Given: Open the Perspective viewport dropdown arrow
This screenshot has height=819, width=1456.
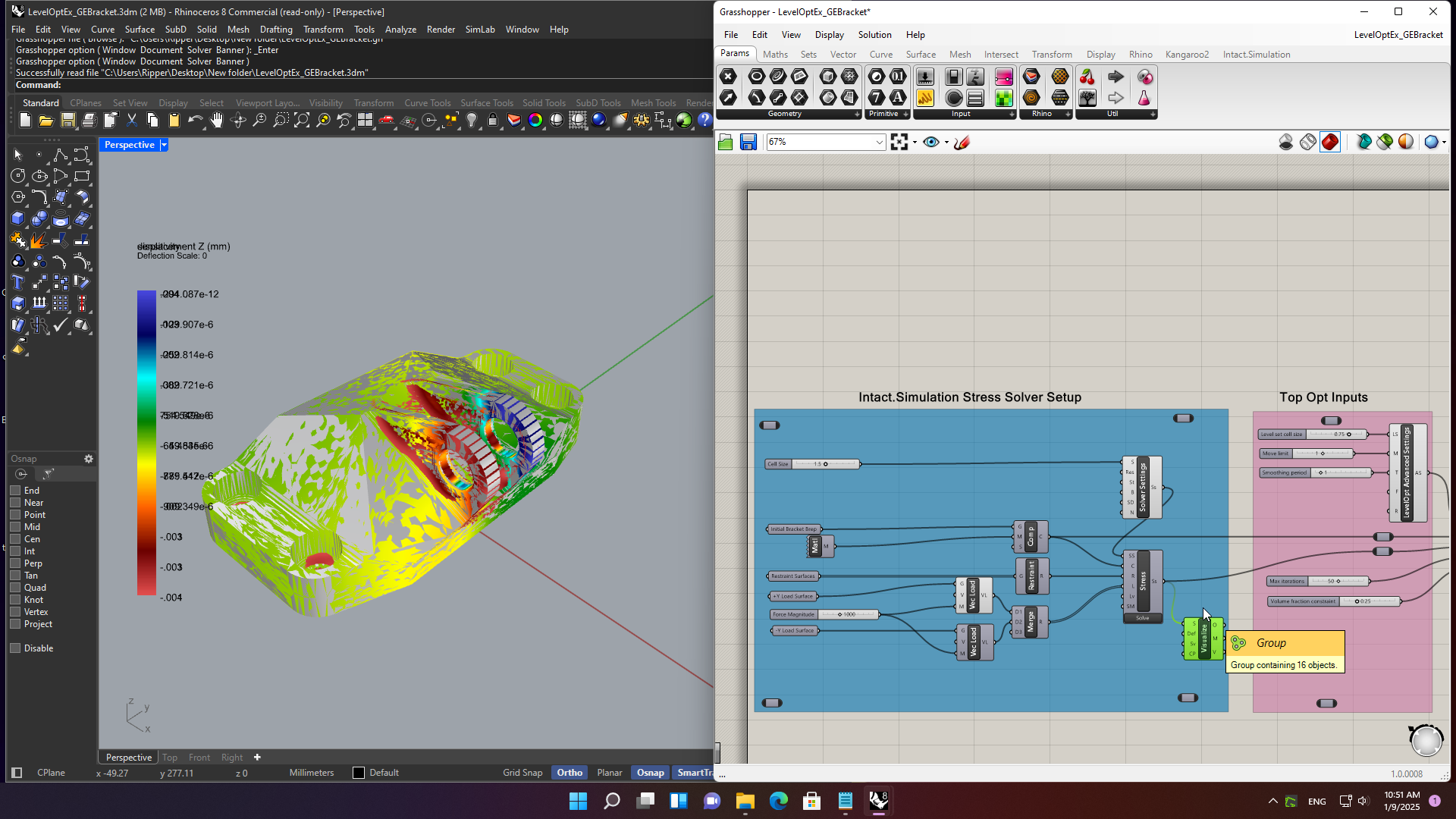Looking at the screenshot, I should pyautogui.click(x=164, y=145).
